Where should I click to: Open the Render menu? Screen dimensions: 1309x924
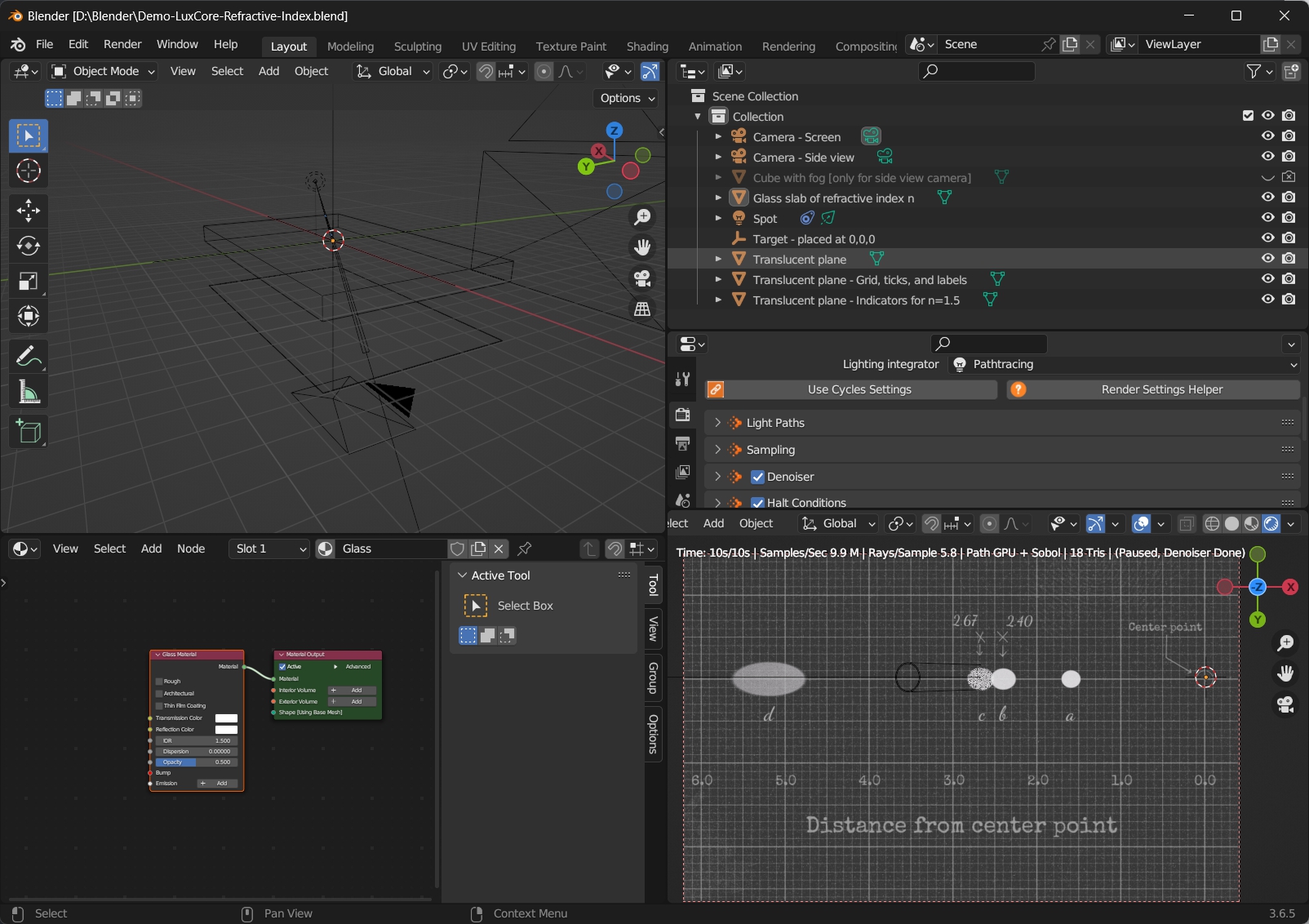click(122, 44)
